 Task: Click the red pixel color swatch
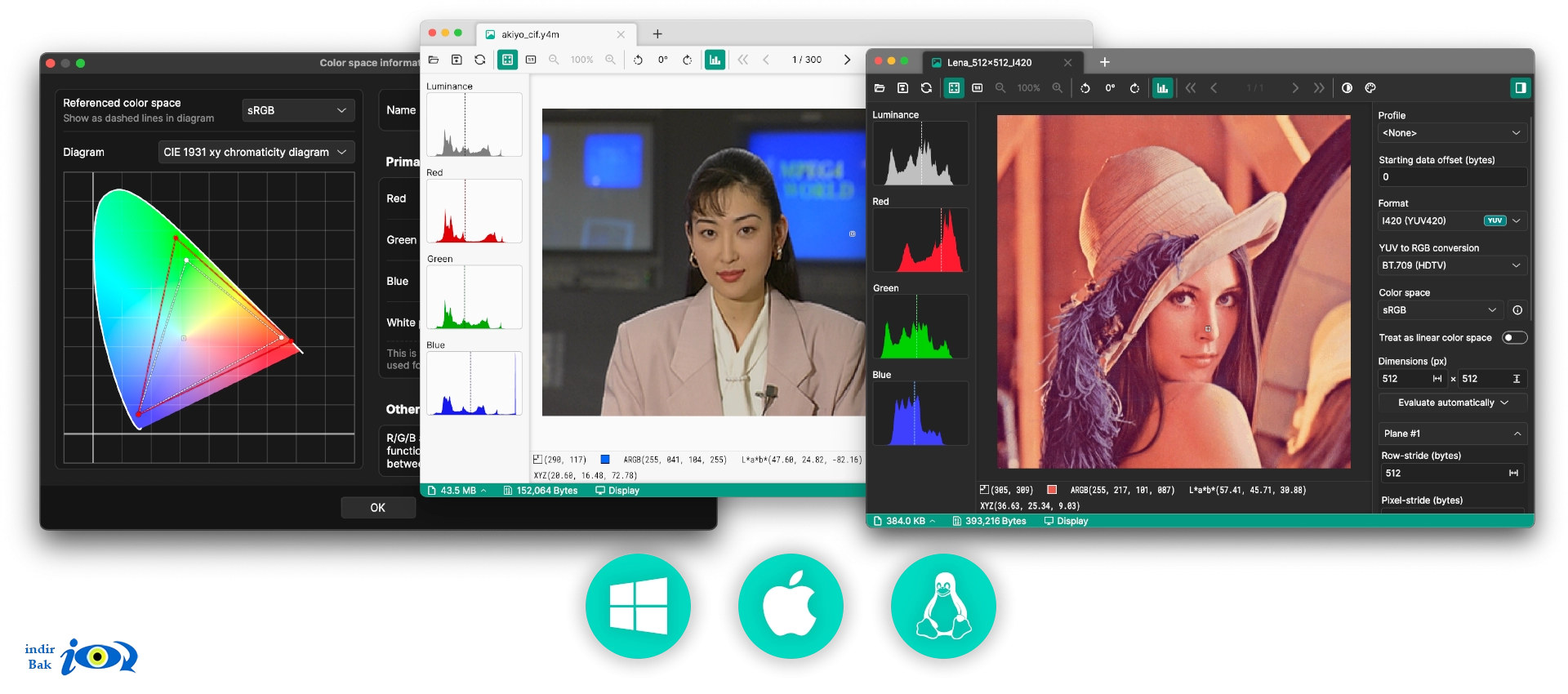(x=1052, y=490)
